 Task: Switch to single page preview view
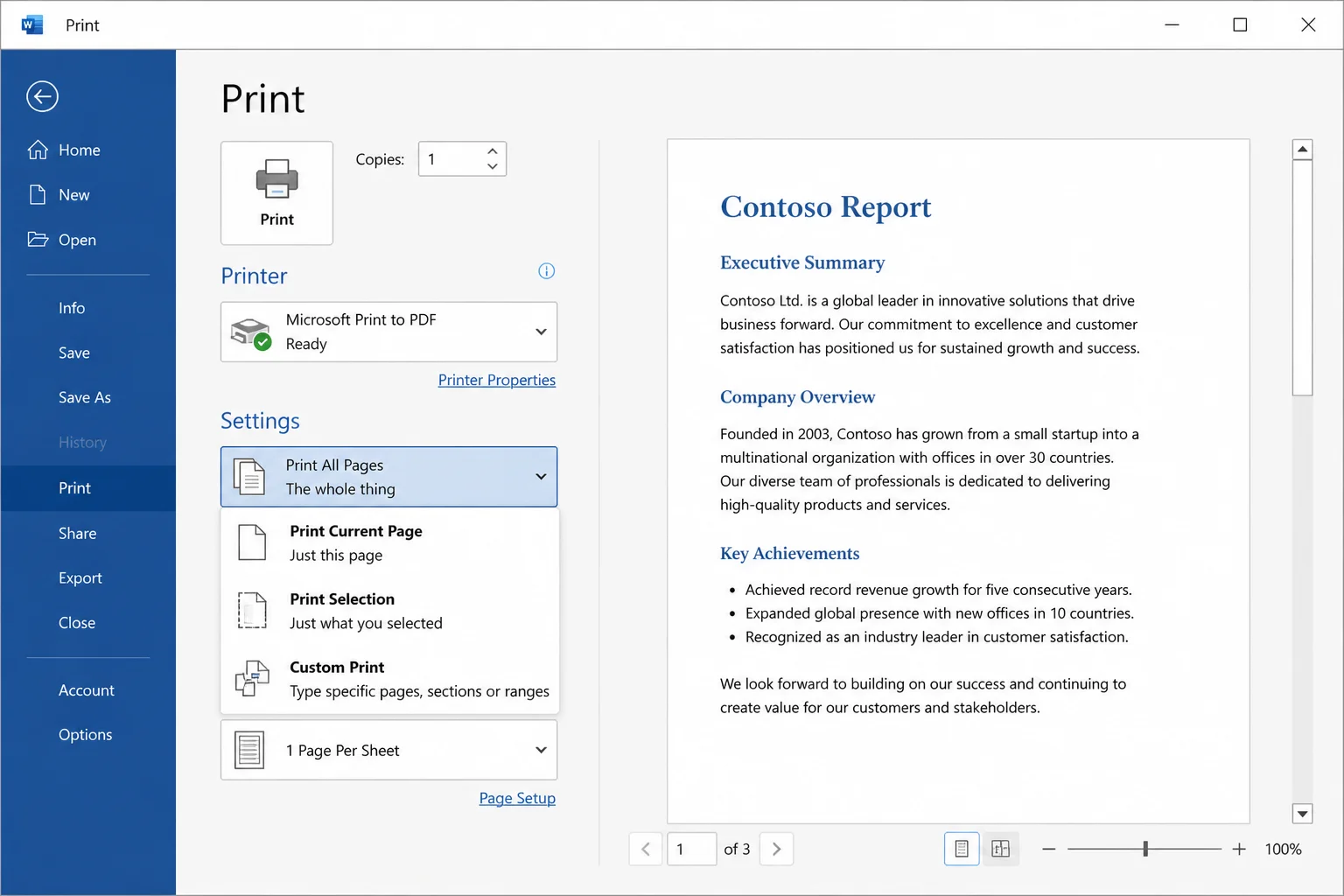tap(962, 849)
